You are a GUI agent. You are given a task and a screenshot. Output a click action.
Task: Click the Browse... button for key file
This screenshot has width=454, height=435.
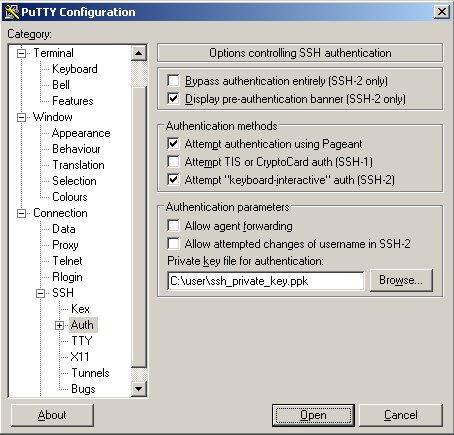click(x=401, y=280)
